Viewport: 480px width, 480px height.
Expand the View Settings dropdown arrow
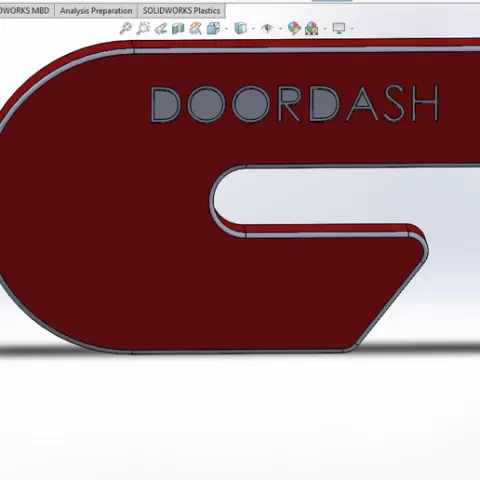click(352, 29)
